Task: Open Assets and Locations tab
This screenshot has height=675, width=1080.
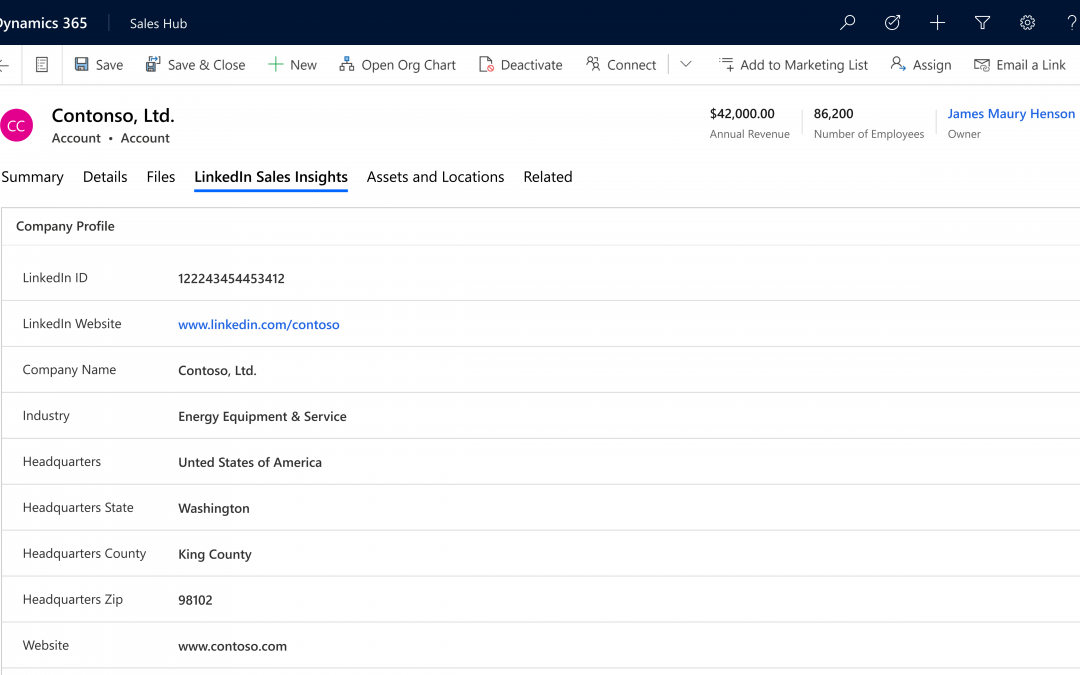Action: click(x=435, y=177)
